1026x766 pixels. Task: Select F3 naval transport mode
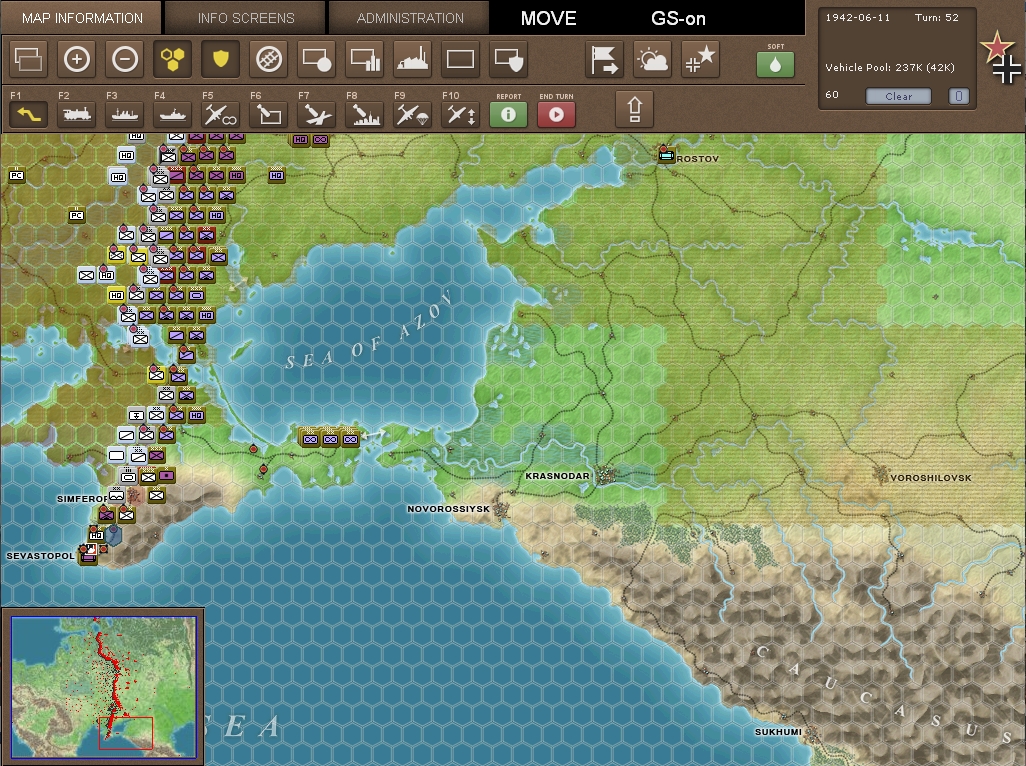(124, 114)
